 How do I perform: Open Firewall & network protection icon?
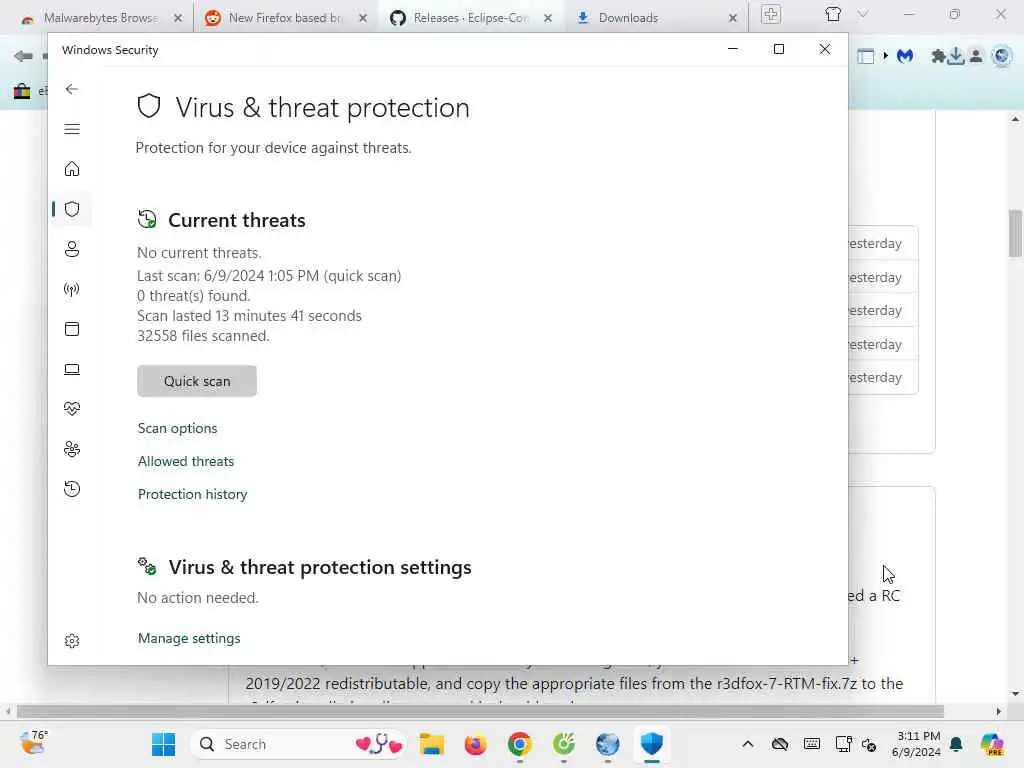72,289
